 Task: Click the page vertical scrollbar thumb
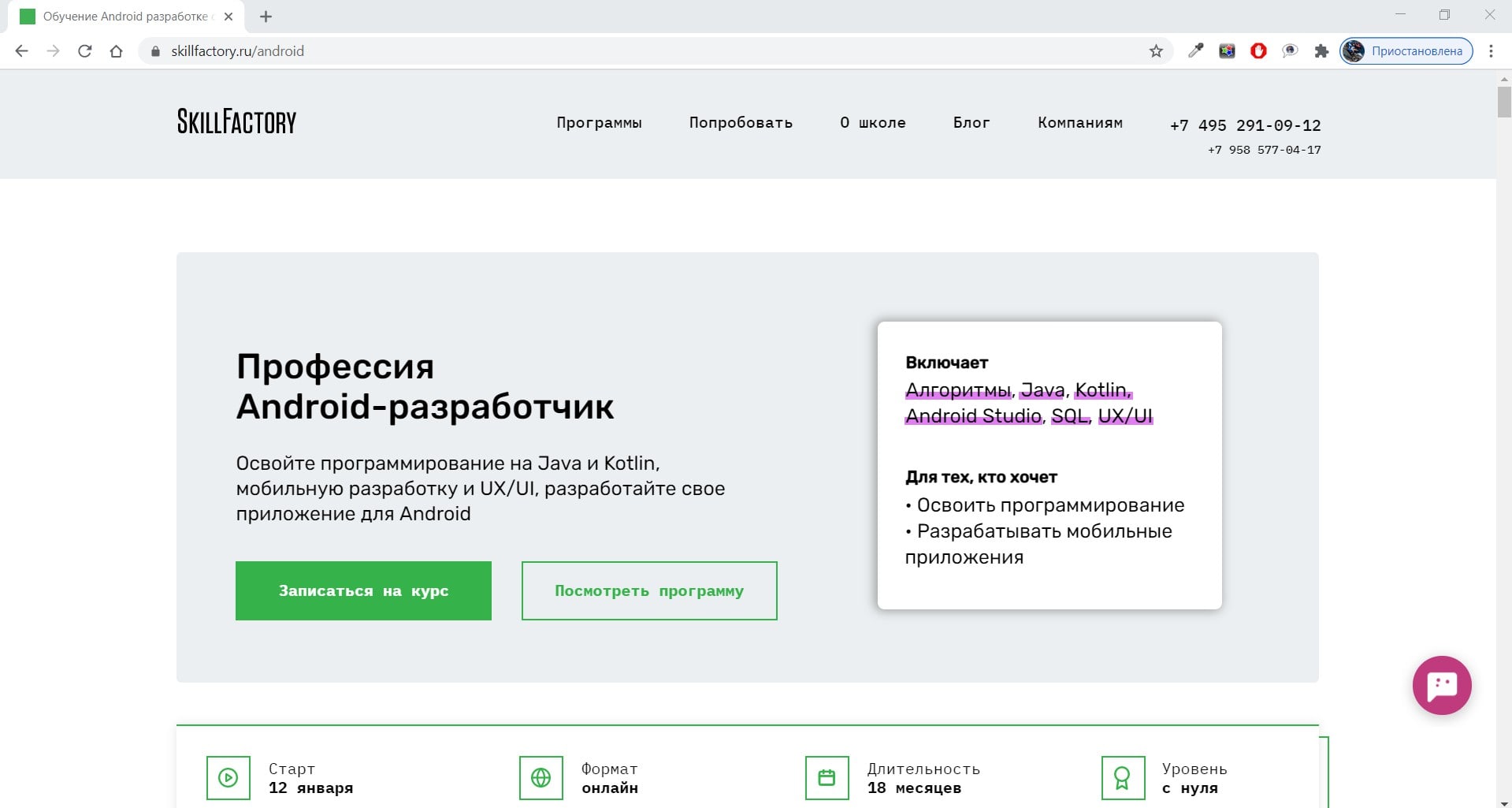1504,101
